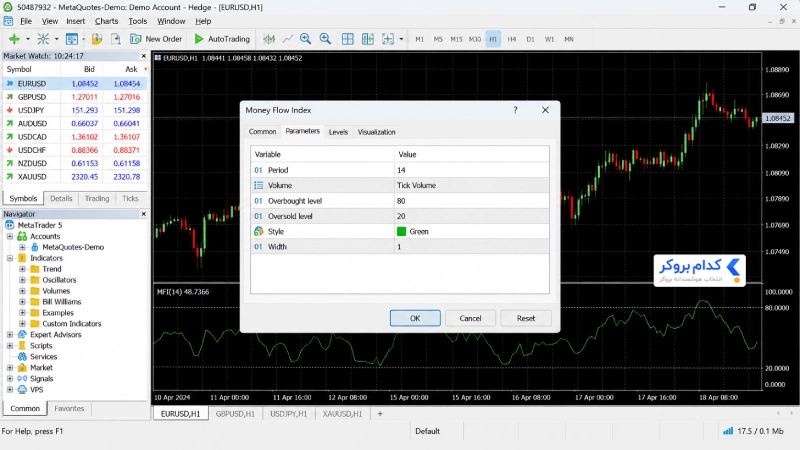Image resolution: width=800 pixels, height=450 pixels.
Task: Click Reset in Money Flow Index dialog
Action: pyautogui.click(x=526, y=318)
